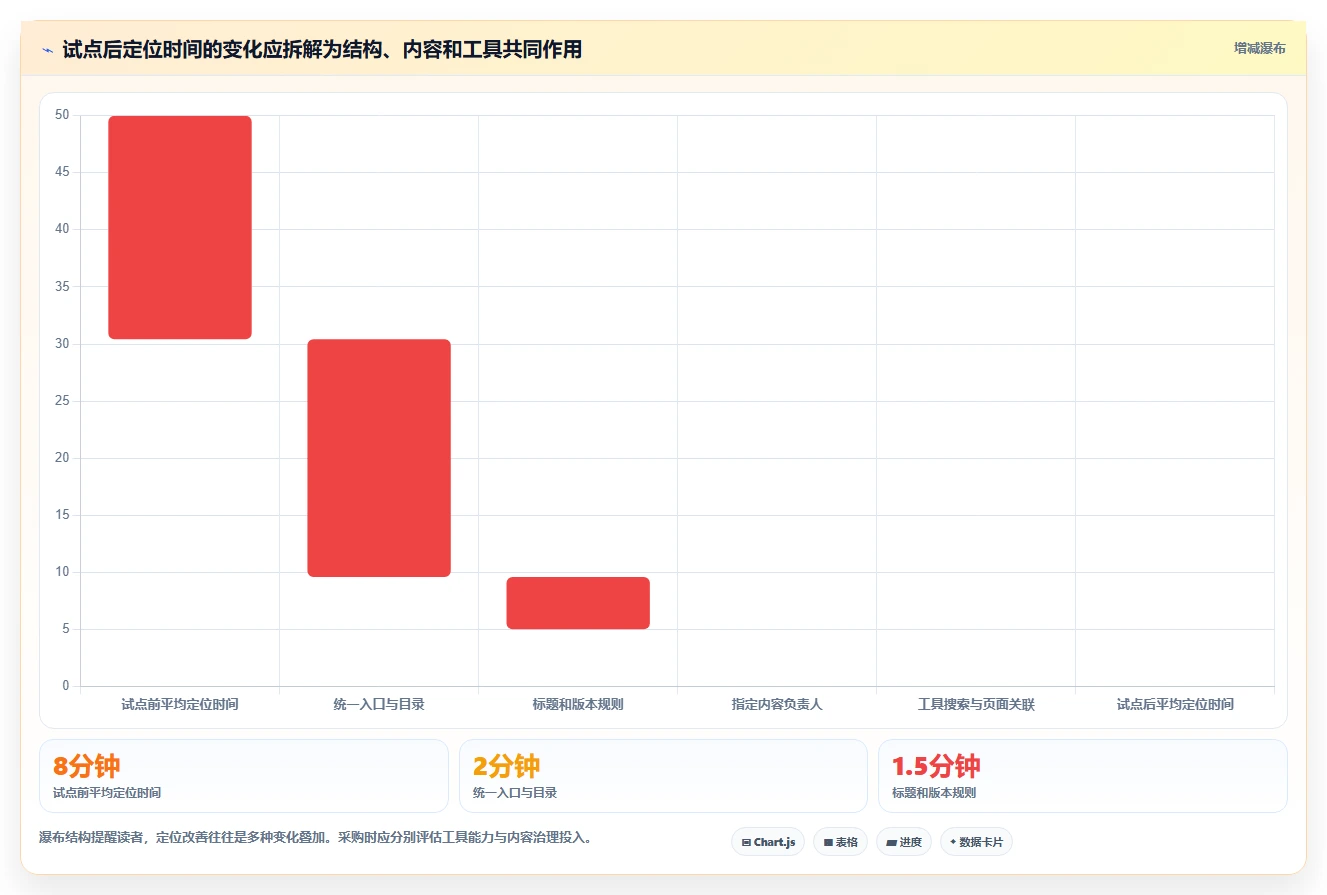The height and width of the screenshot is (895, 1327).
Task: Click the 增减瀑布 label in header
Action: click(1259, 48)
